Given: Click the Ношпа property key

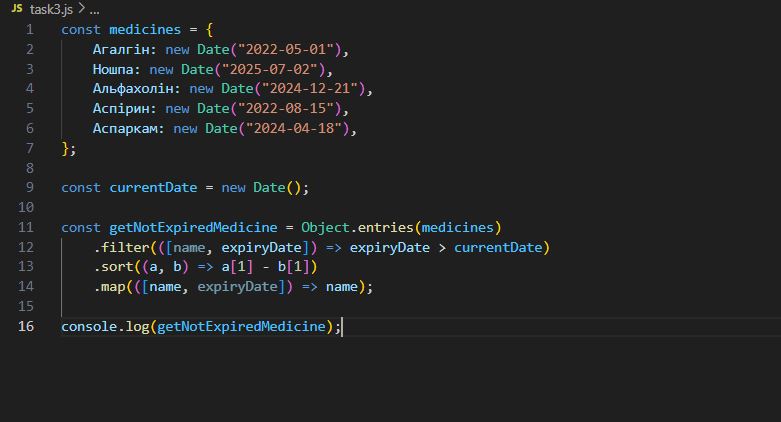Looking at the screenshot, I should (x=113, y=69).
